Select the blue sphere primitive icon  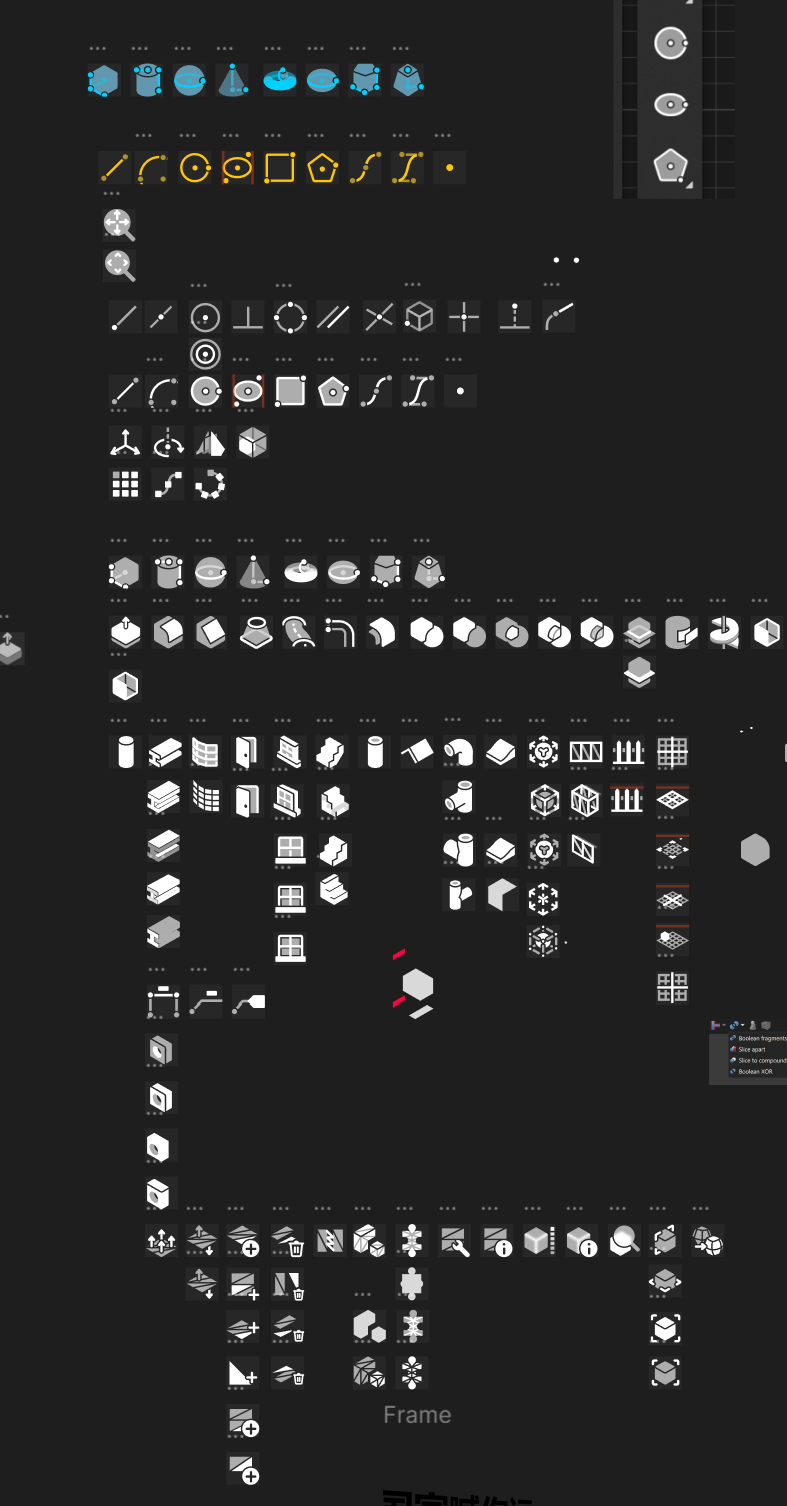tap(190, 80)
